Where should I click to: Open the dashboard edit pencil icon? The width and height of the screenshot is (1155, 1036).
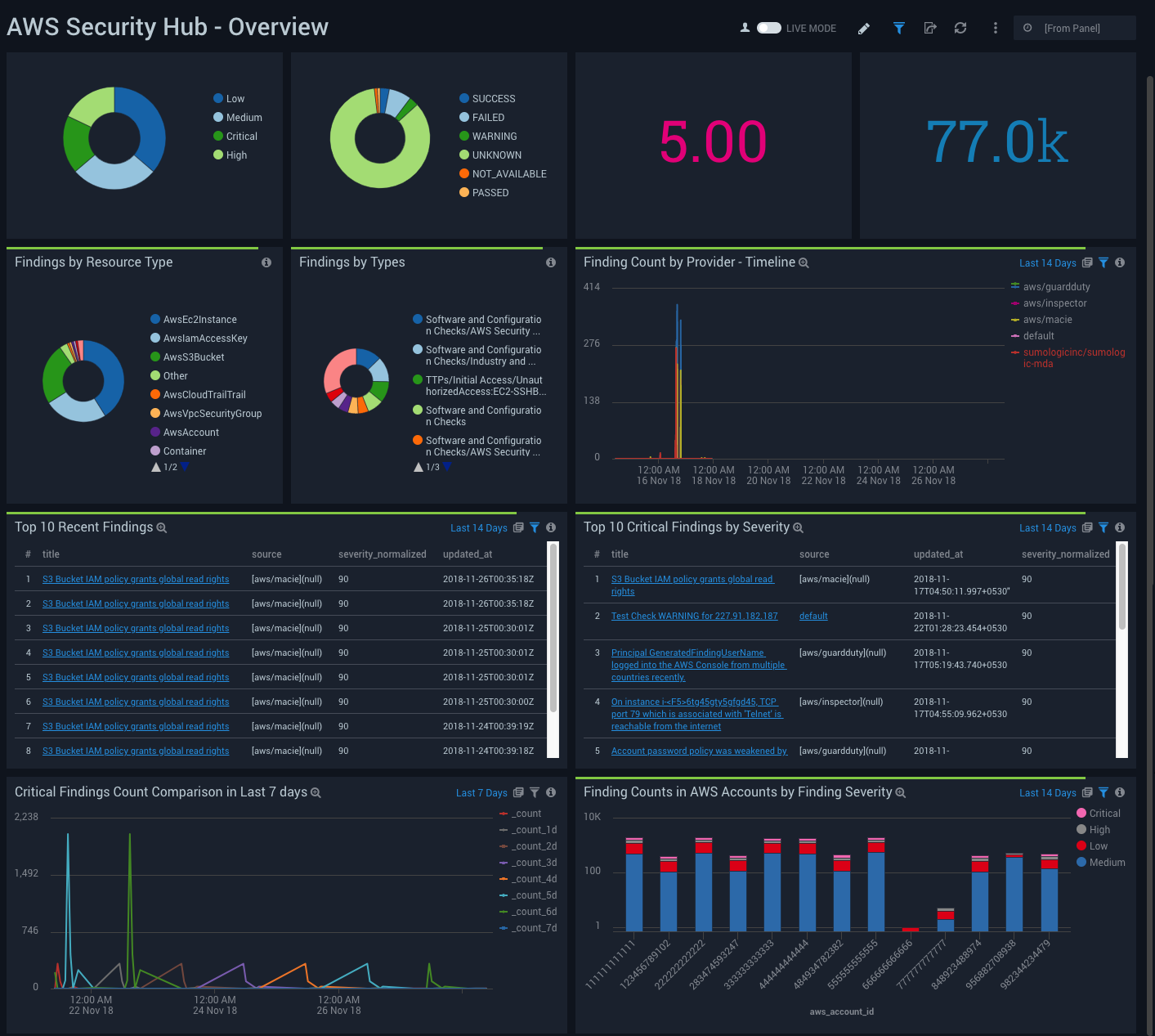point(864,28)
